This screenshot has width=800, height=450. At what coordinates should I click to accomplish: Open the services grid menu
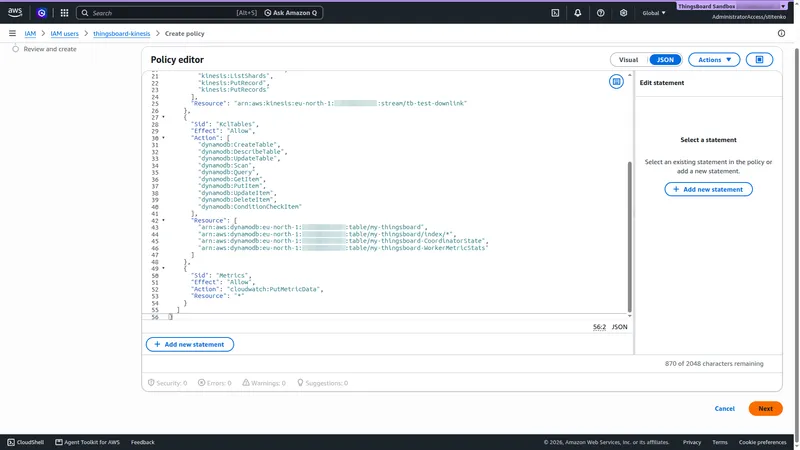[64, 13]
